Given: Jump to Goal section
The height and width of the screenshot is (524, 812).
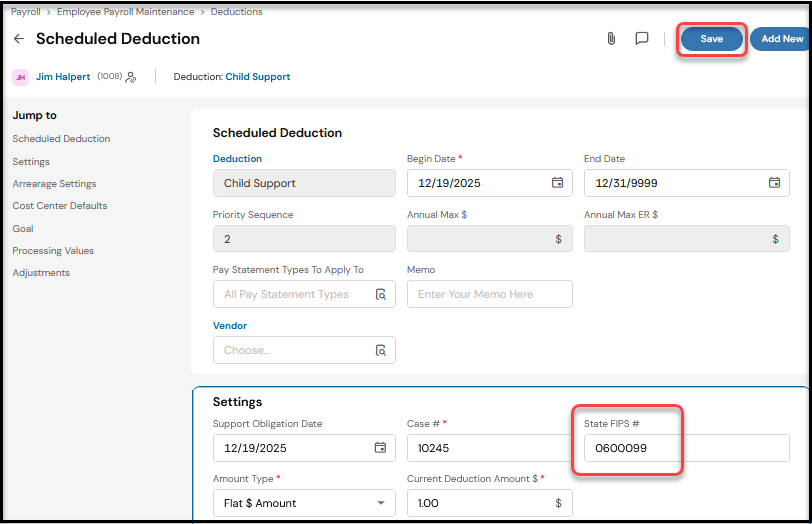Looking at the screenshot, I should pyautogui.click(x=23, y=229).
